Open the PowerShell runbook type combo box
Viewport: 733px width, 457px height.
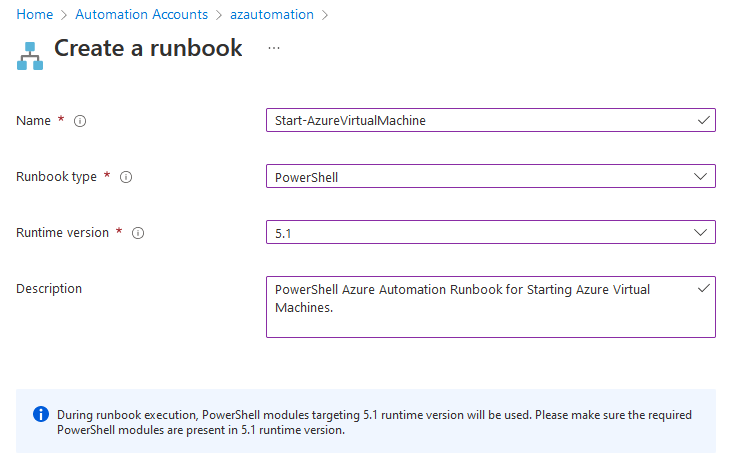point(491,176)
